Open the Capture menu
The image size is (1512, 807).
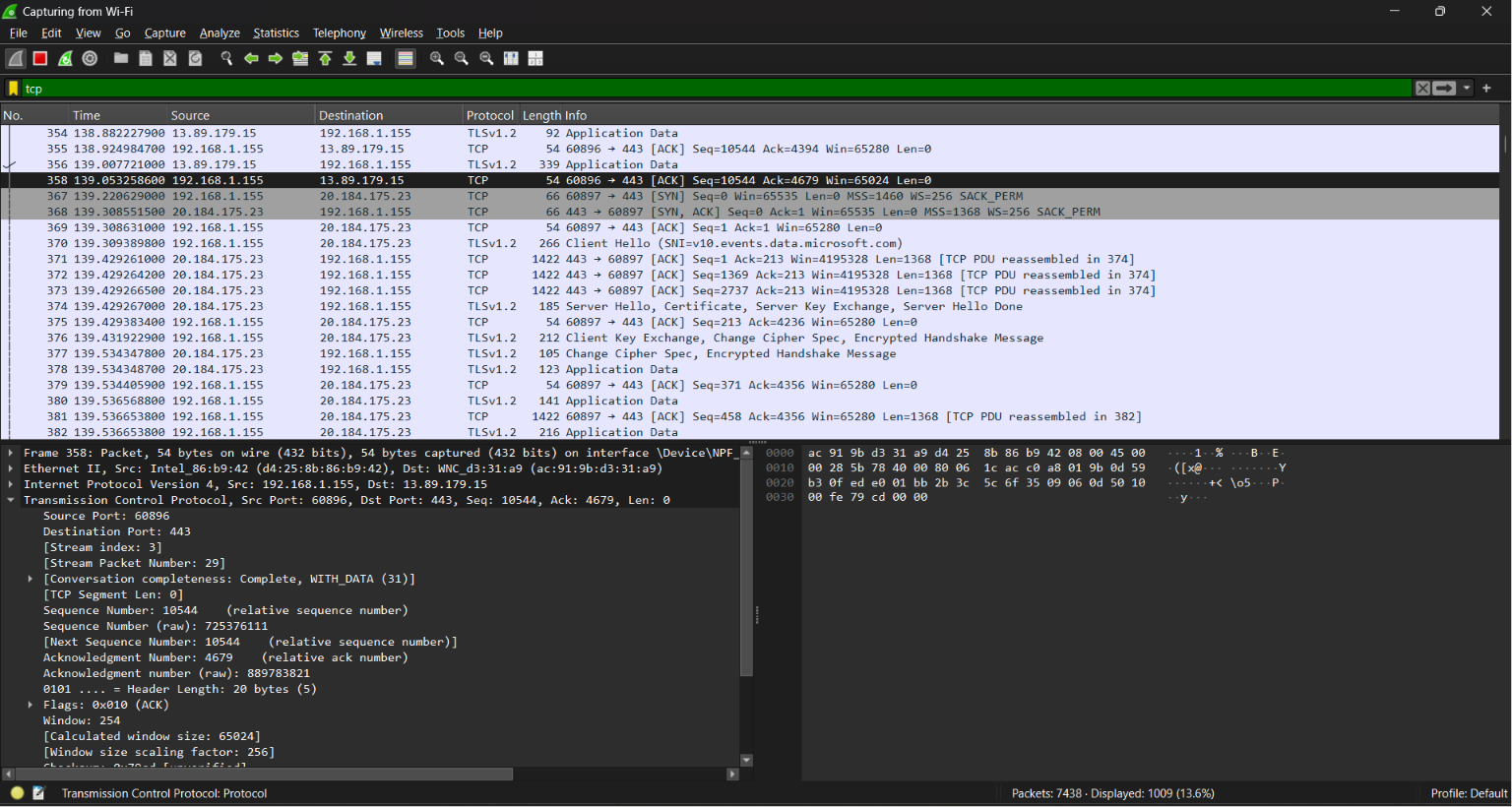164,33
